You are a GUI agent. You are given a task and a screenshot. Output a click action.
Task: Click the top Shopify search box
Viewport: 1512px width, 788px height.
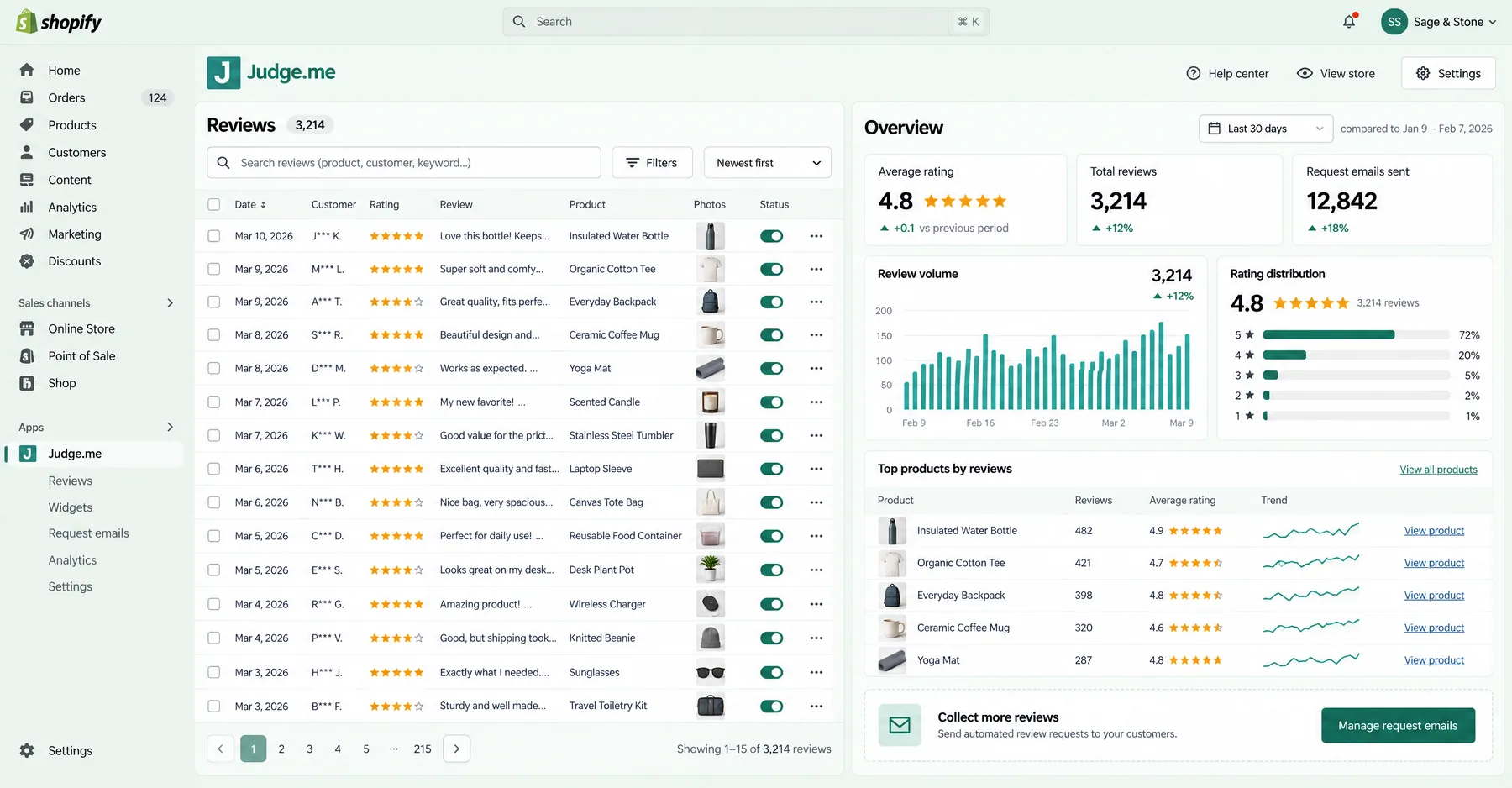[746, 22]
